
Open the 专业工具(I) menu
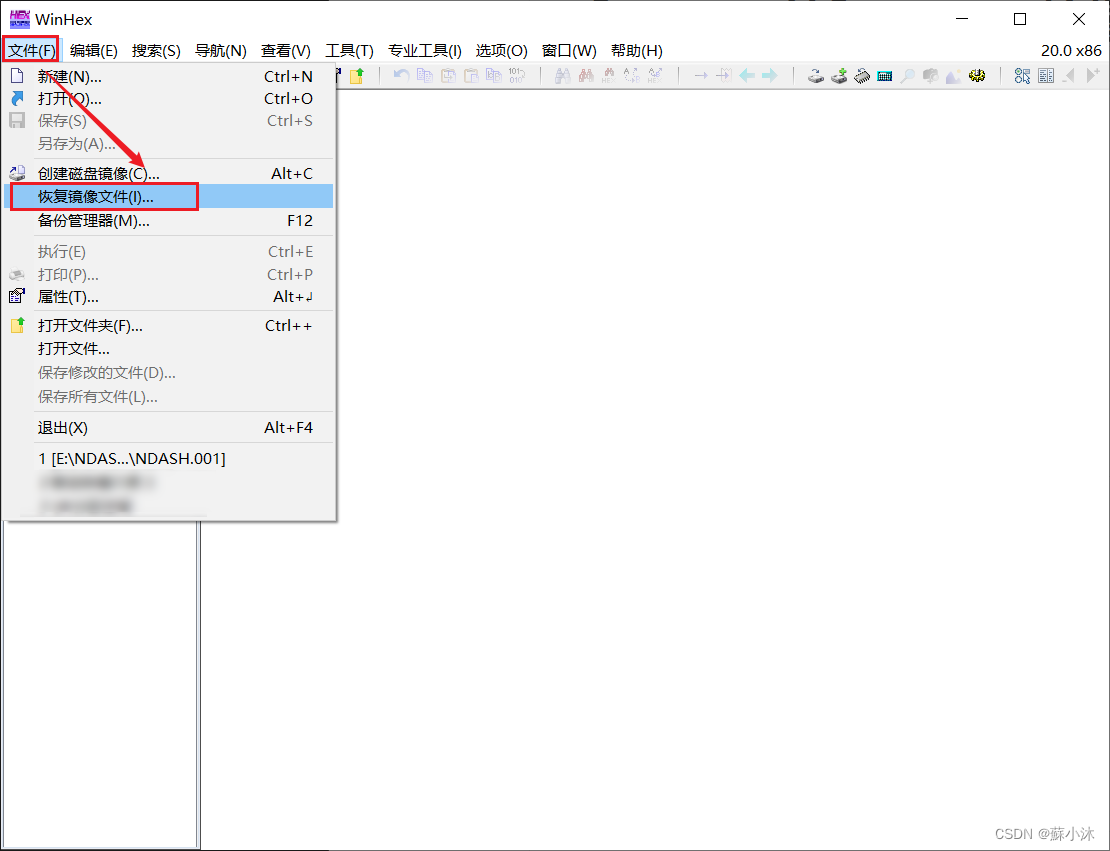coord(425,50)
